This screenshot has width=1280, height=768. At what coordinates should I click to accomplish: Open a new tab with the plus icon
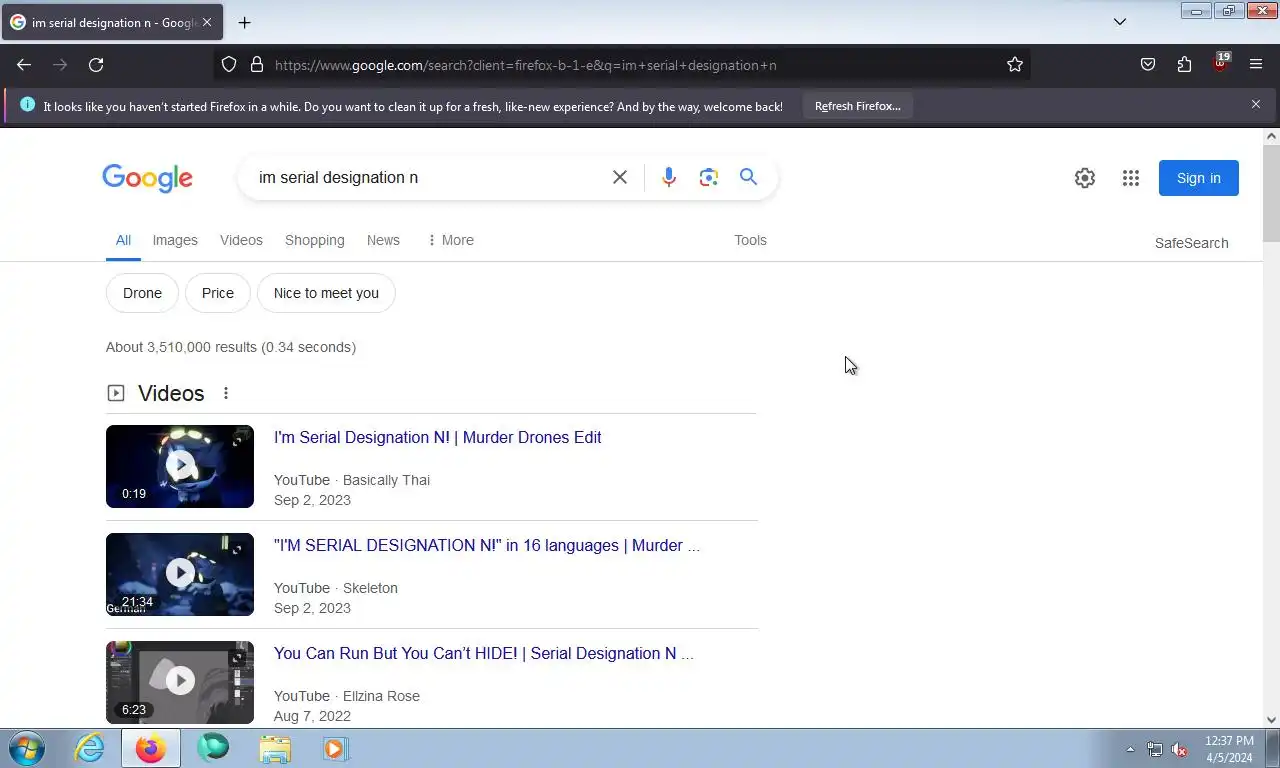pyautogui.click(x=244, y=22)
